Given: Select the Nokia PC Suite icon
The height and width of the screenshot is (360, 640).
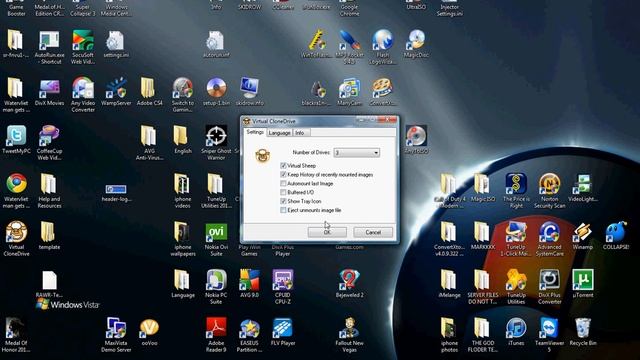Looking at the screenshot, I should [x=216, y=287].
